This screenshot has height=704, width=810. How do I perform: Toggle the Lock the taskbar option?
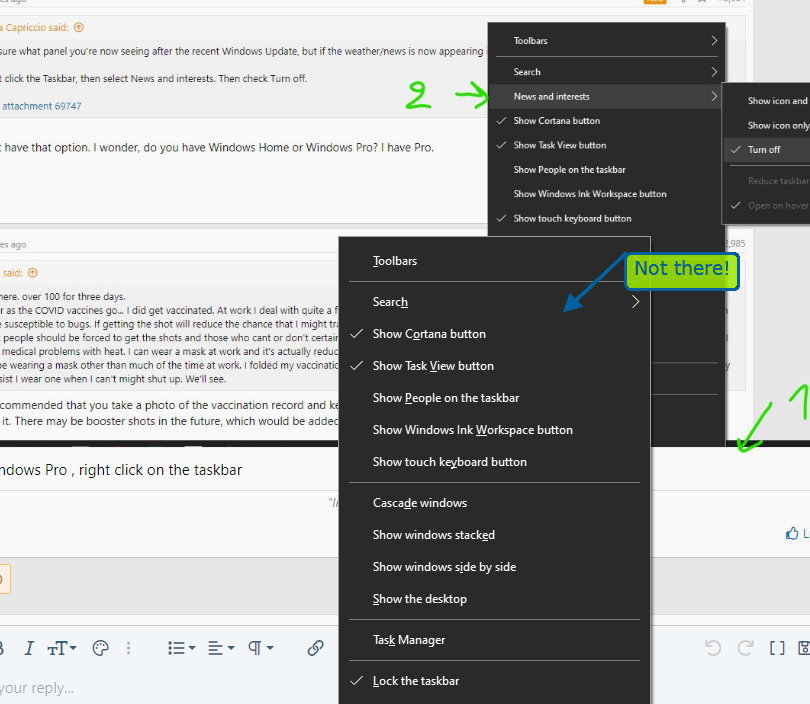(x=415, y=681)
